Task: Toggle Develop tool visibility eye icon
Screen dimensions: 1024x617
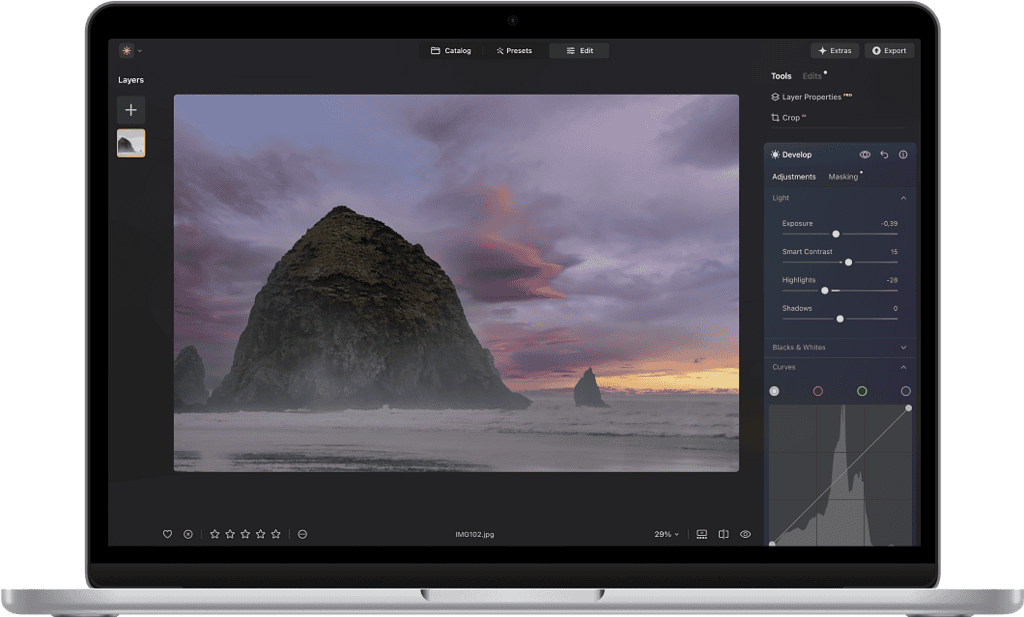Action: coord(865,155)
